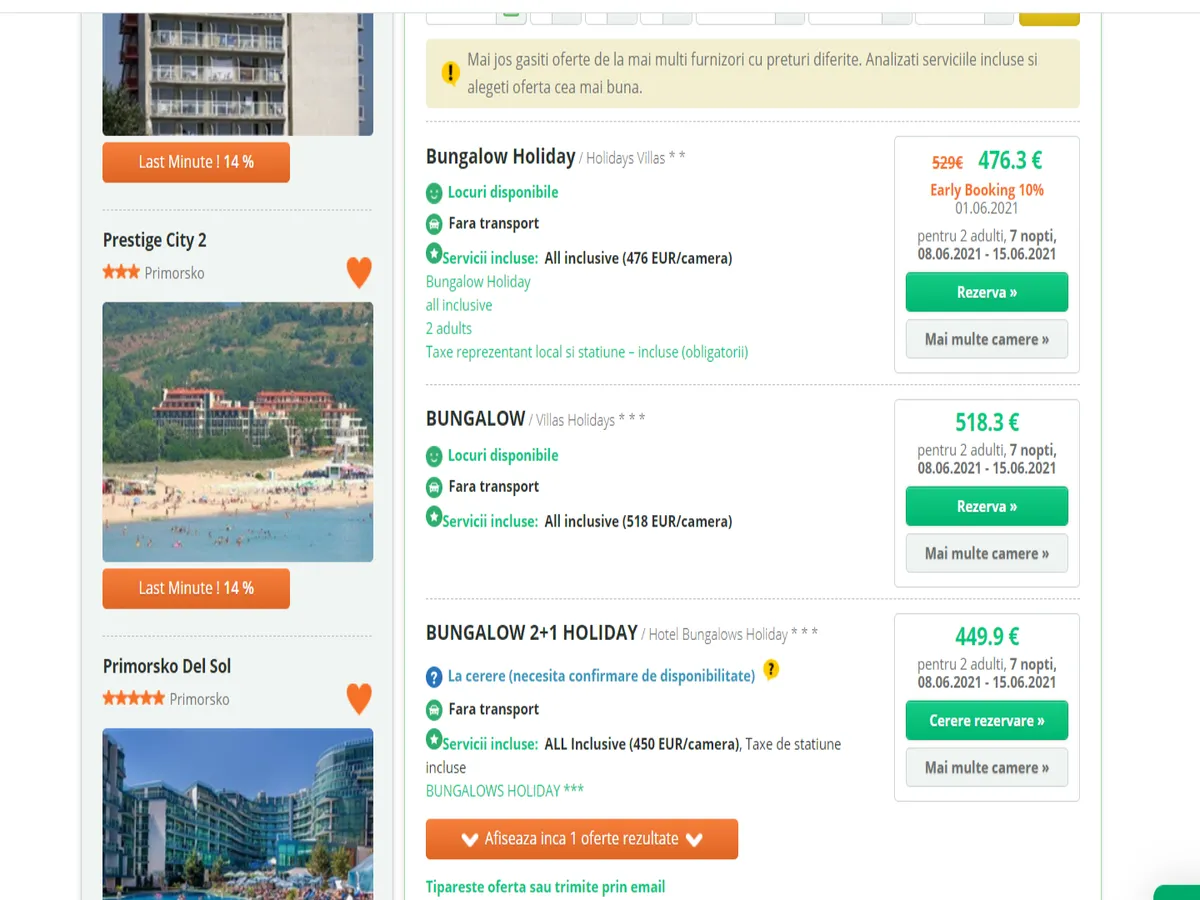Favorite Prestige City 2 with the heart icon
Viewport: 1200px width, 900px height.
tap(359, 272)
